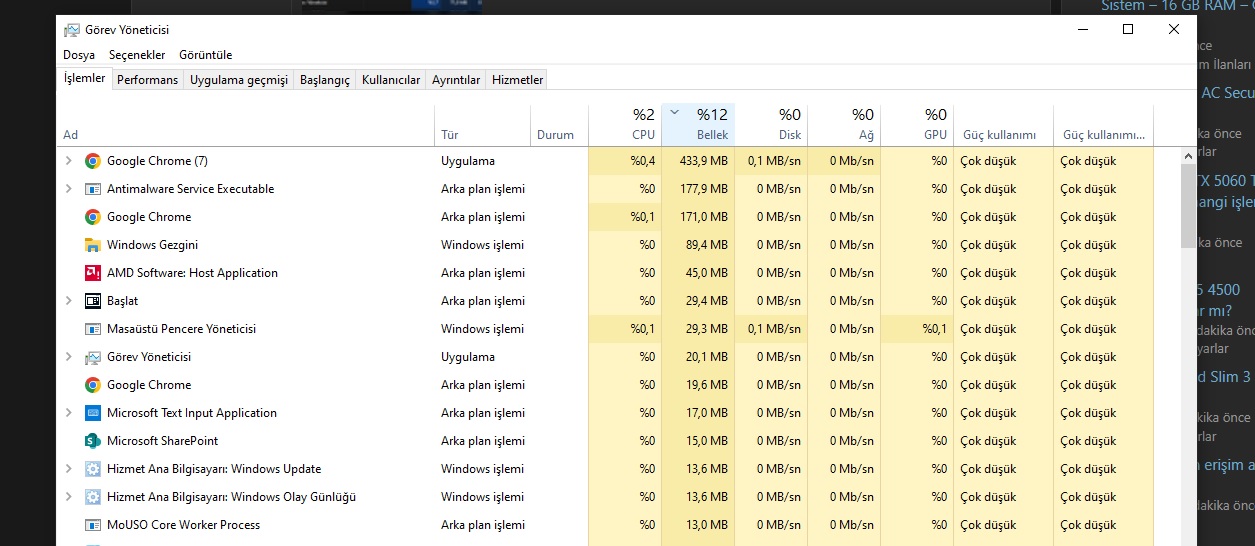Expand the Görev Yöneticisi process row
The image size is (1255, 546).
tap(69, 357)
